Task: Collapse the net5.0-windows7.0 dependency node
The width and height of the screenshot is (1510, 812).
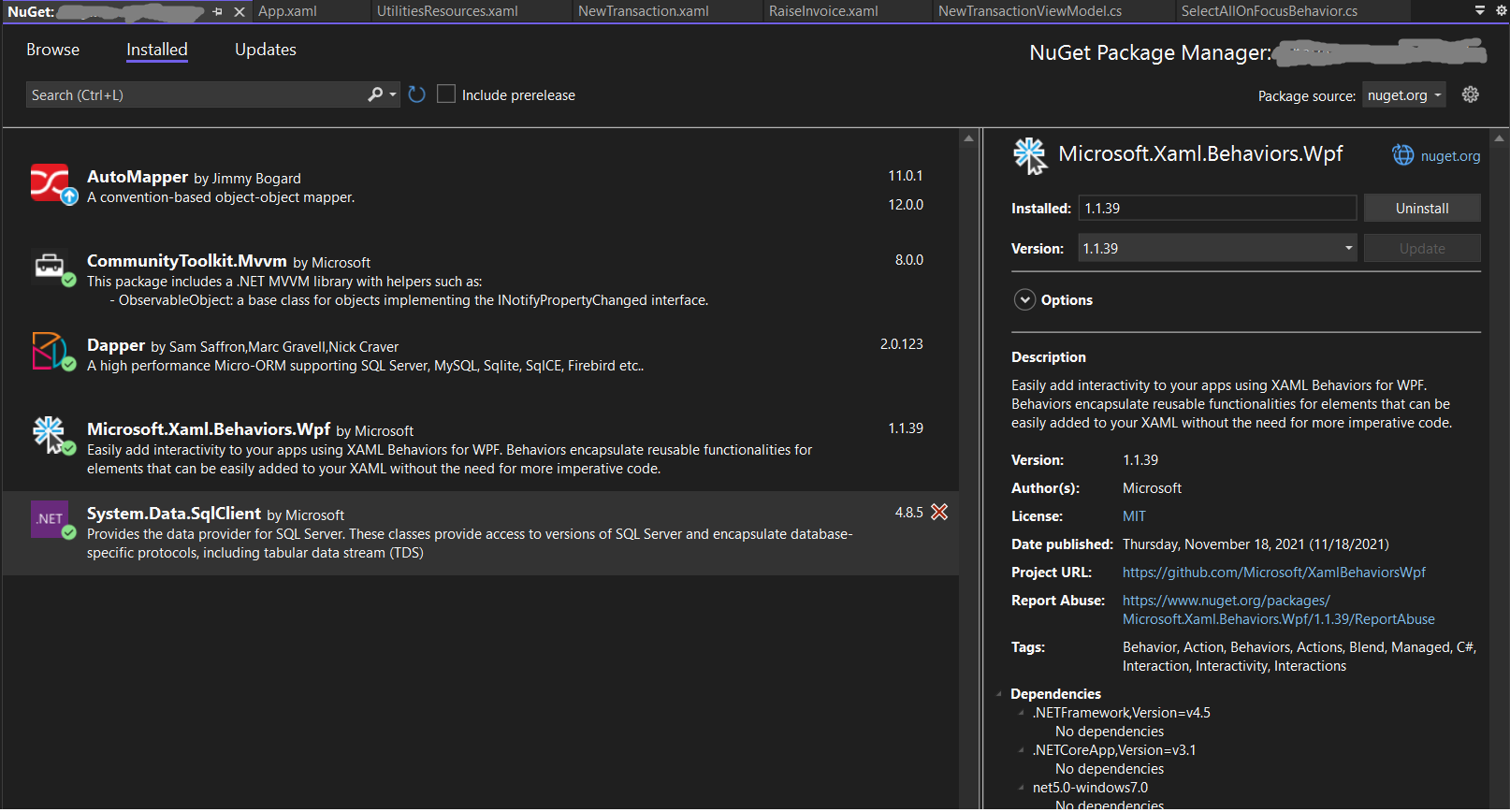Action: pyautogui.click(x=1021, y=788)
